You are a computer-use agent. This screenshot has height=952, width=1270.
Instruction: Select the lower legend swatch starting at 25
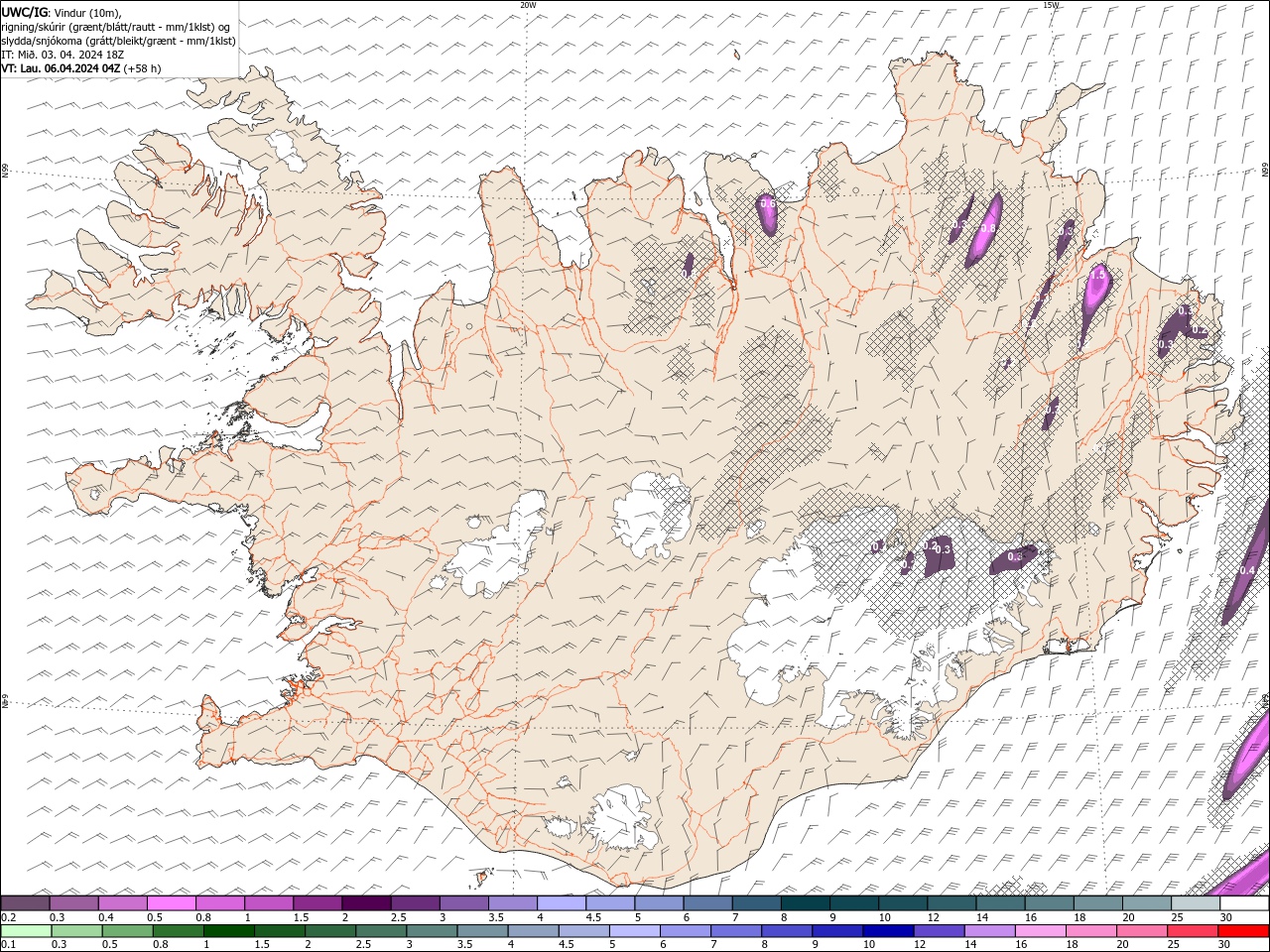[1194, 931]
